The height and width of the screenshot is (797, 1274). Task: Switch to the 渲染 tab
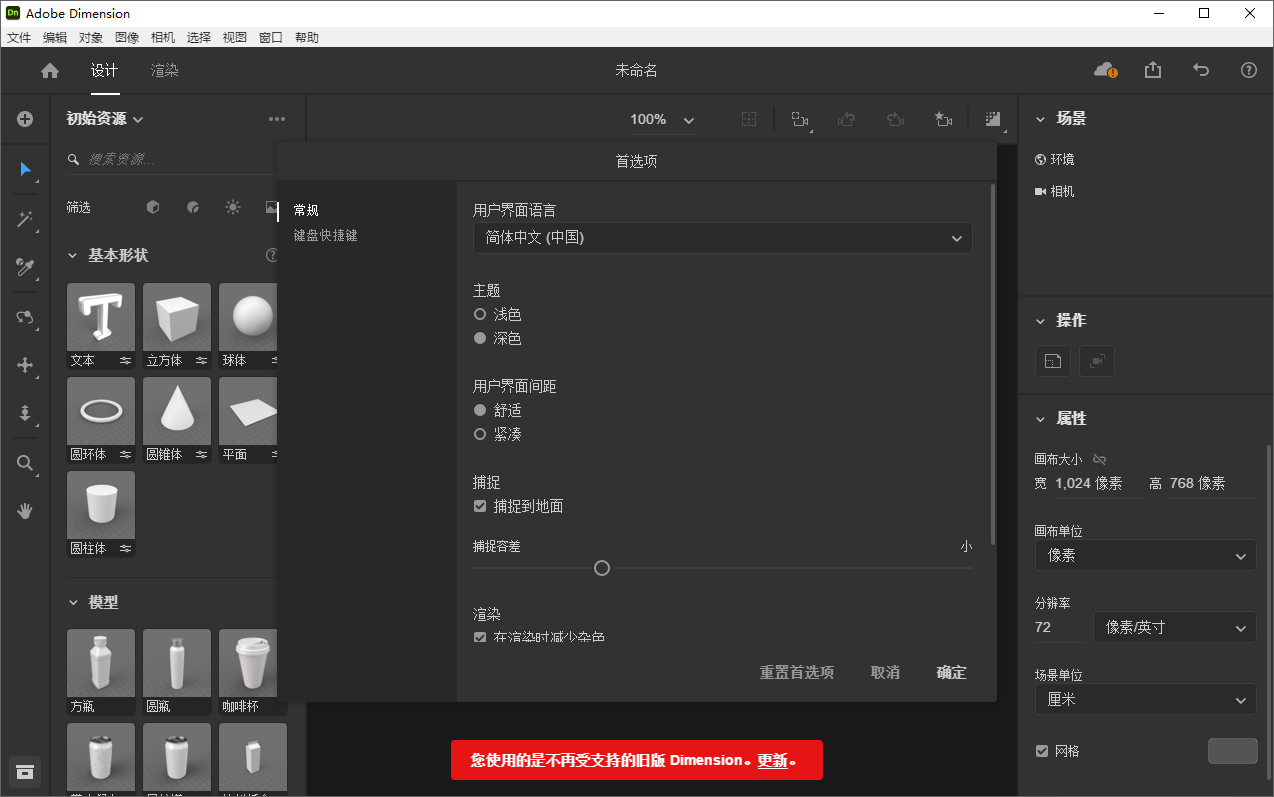(163, 71)
